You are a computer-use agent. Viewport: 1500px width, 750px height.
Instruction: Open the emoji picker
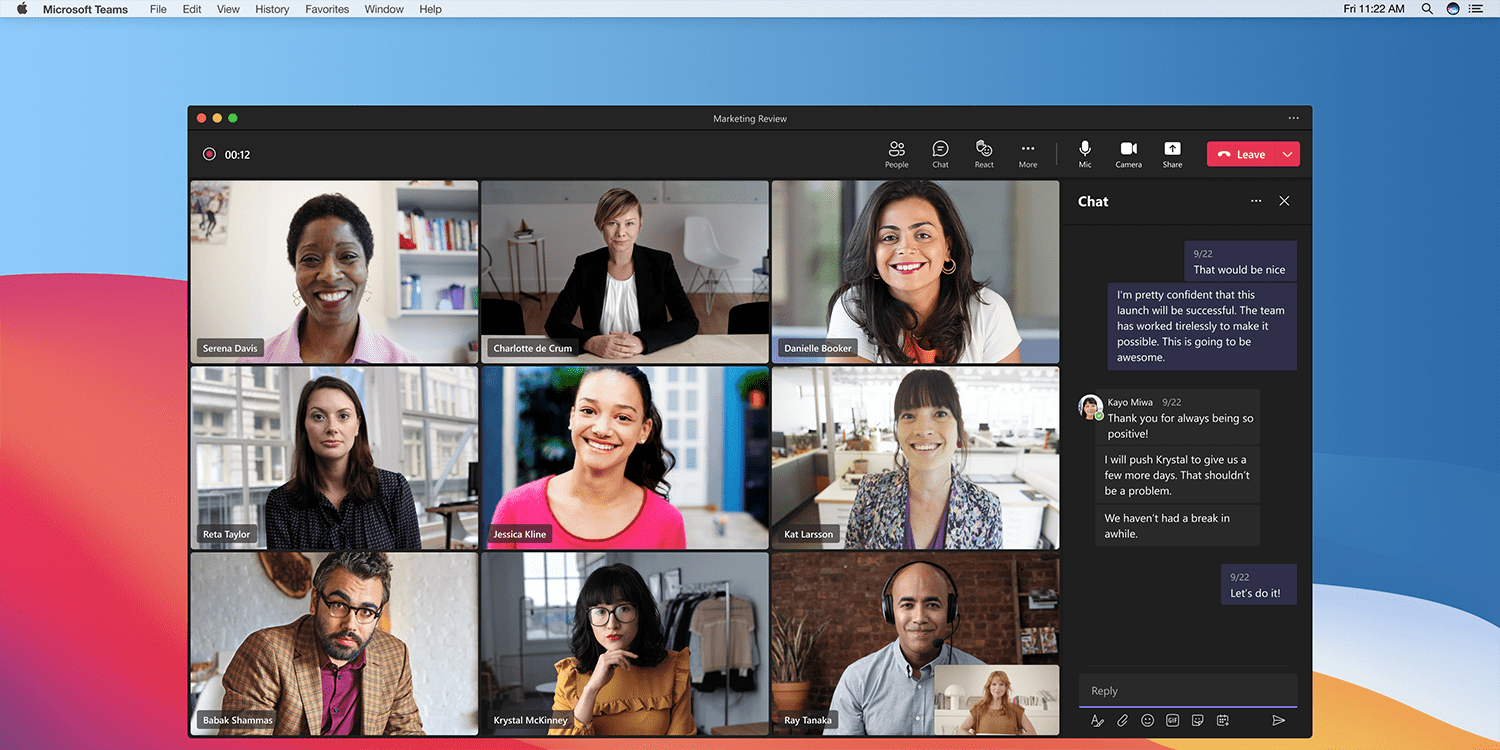point(1147,720)
